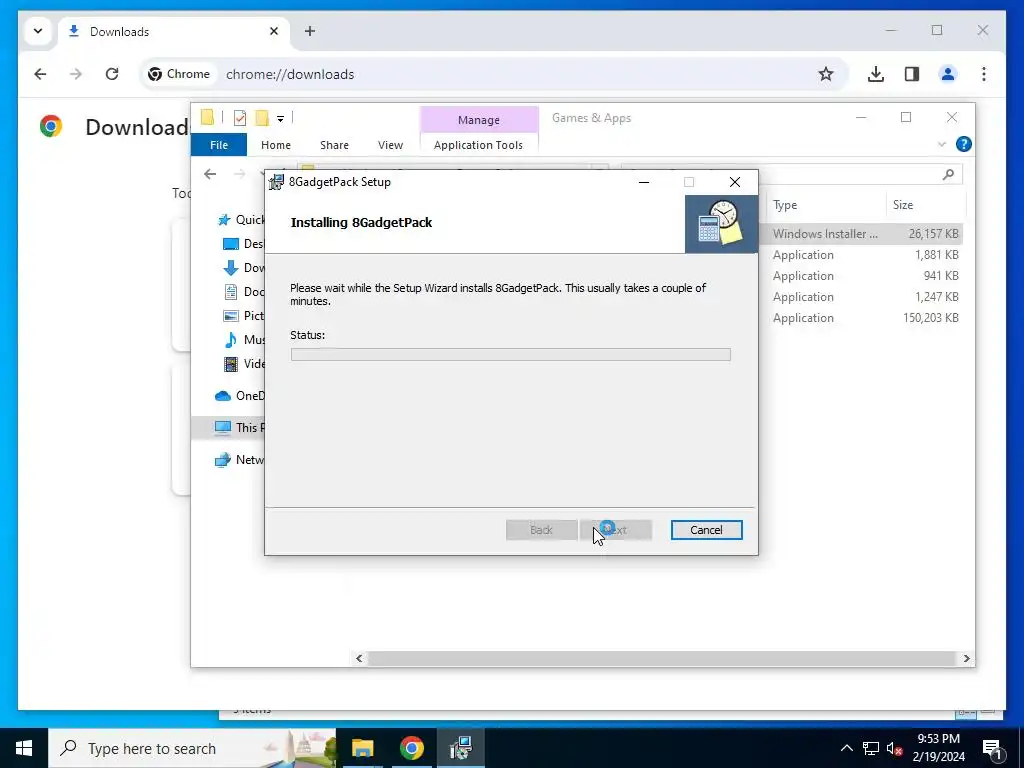Reload the Chrome downloads page

coord(112,74)
